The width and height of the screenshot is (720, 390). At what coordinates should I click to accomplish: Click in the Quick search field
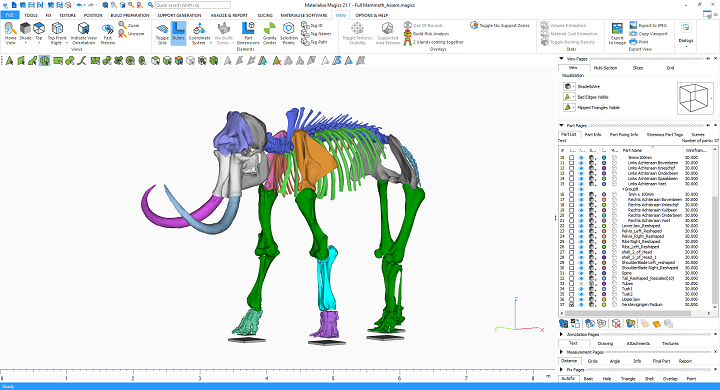[x=192, y=5]
